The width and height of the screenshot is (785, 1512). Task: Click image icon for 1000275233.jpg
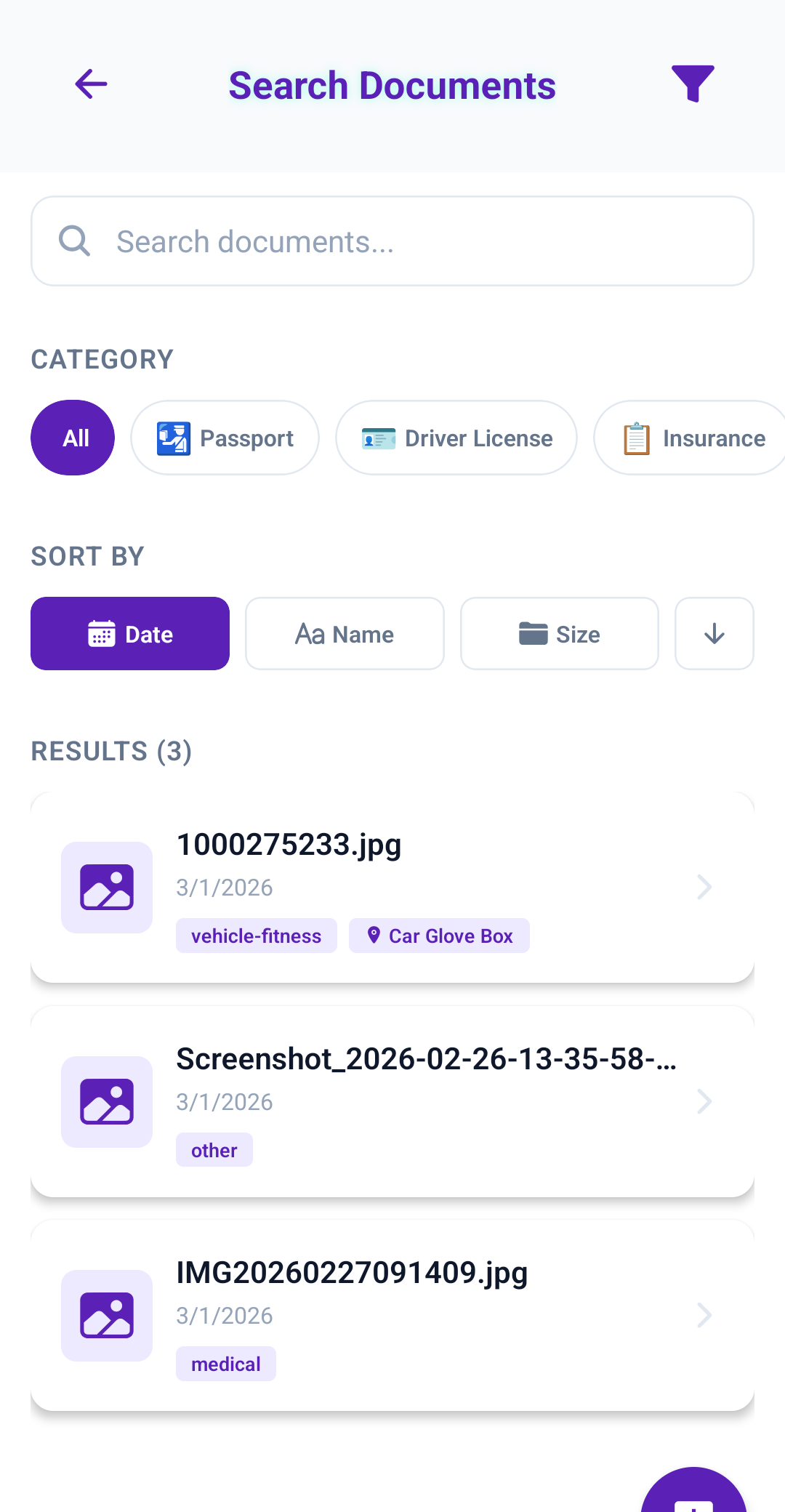[107, 888]
